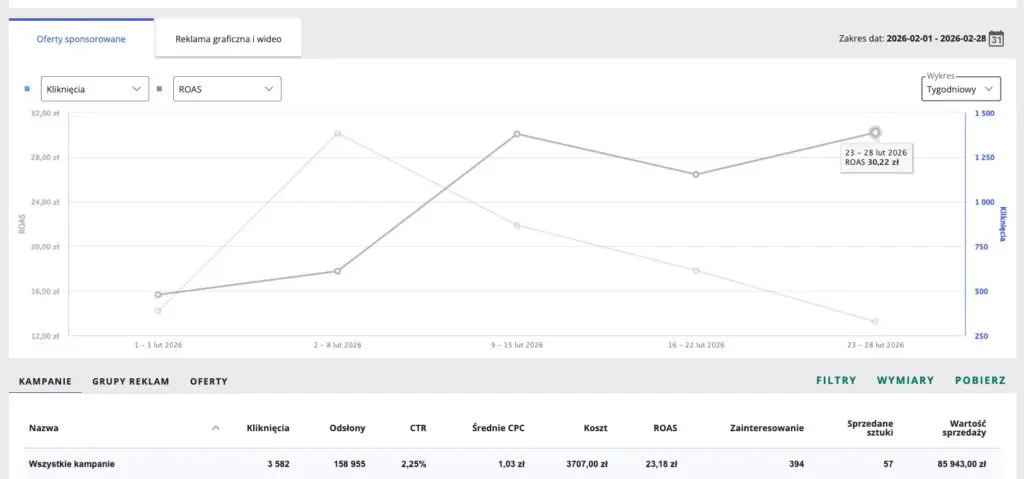The image size is (1024, 479).
Task: Click the gray ROAS legend square
Action: [160, 89]
